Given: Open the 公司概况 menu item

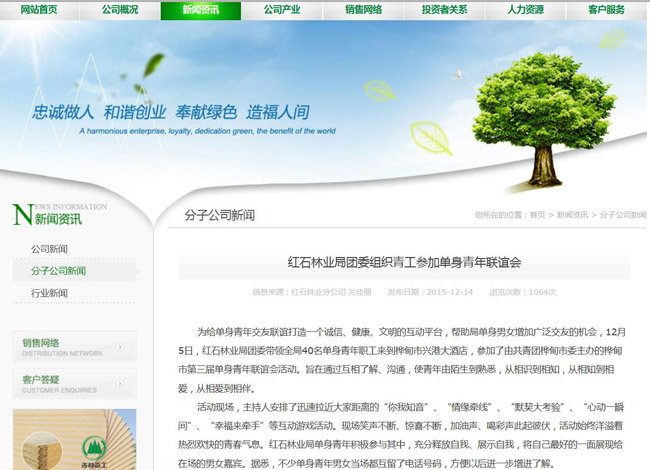Looking at the screenshot, I should click(x=120, y=10).
